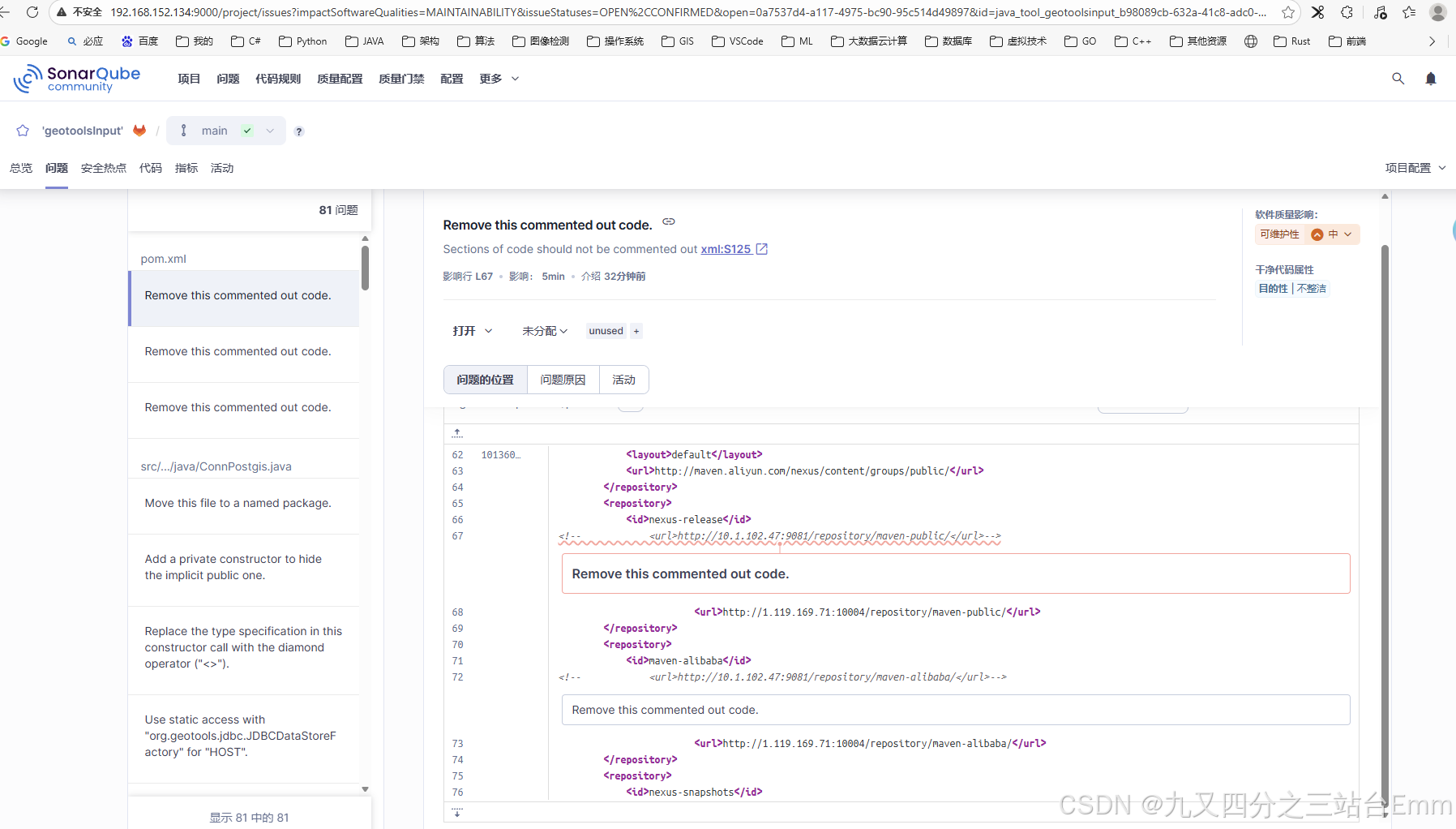Screen dimensions: 1456x829
Task: Click the unused tag
Action: point(606,331)
